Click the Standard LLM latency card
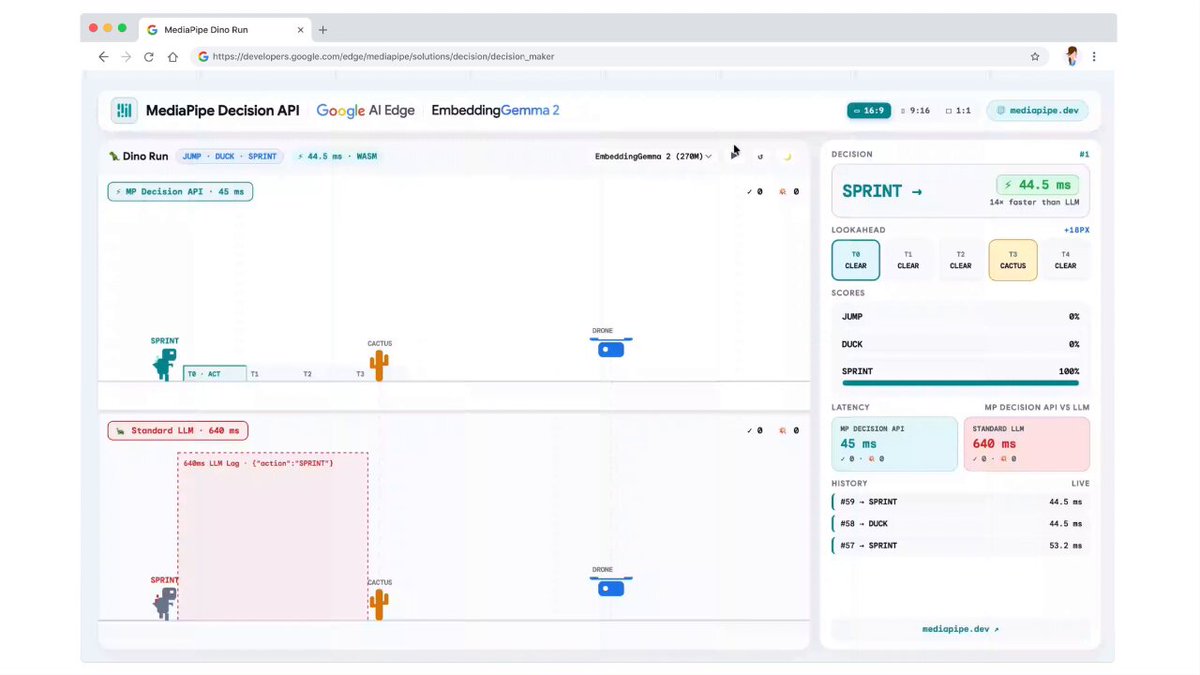 (x=1027, y=443)
